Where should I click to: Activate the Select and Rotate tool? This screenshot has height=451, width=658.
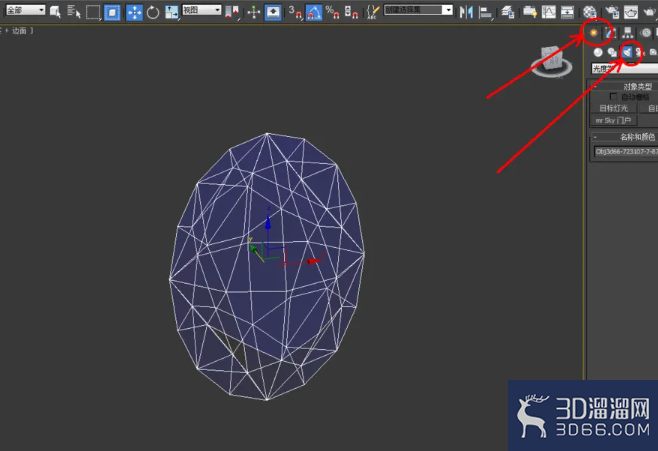153,12
